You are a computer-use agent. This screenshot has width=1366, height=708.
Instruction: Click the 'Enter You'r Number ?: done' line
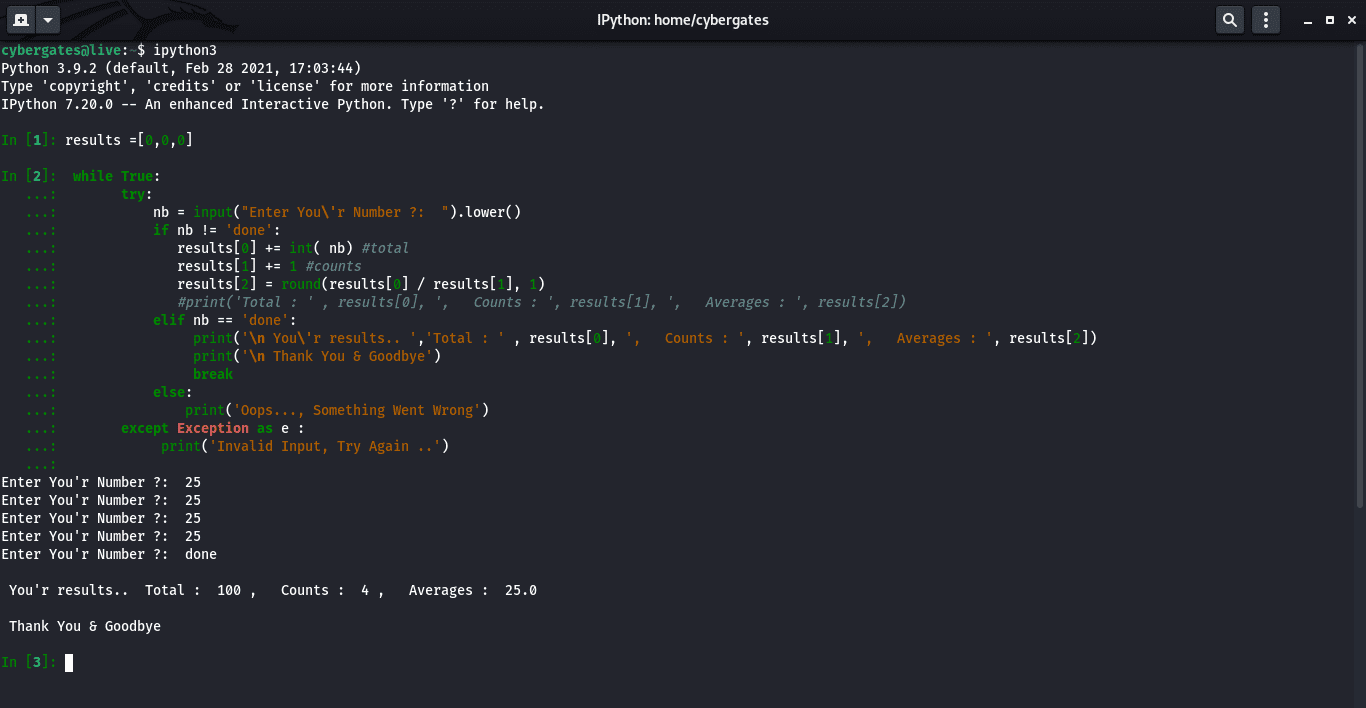coord(109,554)
